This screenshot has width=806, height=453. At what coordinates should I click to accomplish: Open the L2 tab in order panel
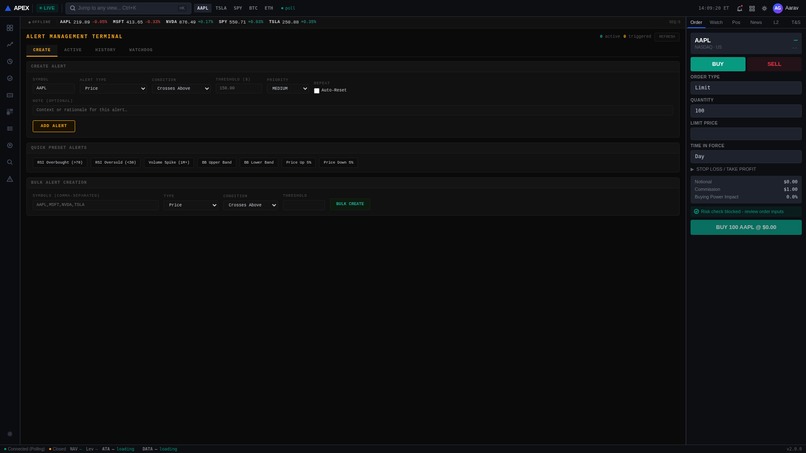tap(776, 23)
